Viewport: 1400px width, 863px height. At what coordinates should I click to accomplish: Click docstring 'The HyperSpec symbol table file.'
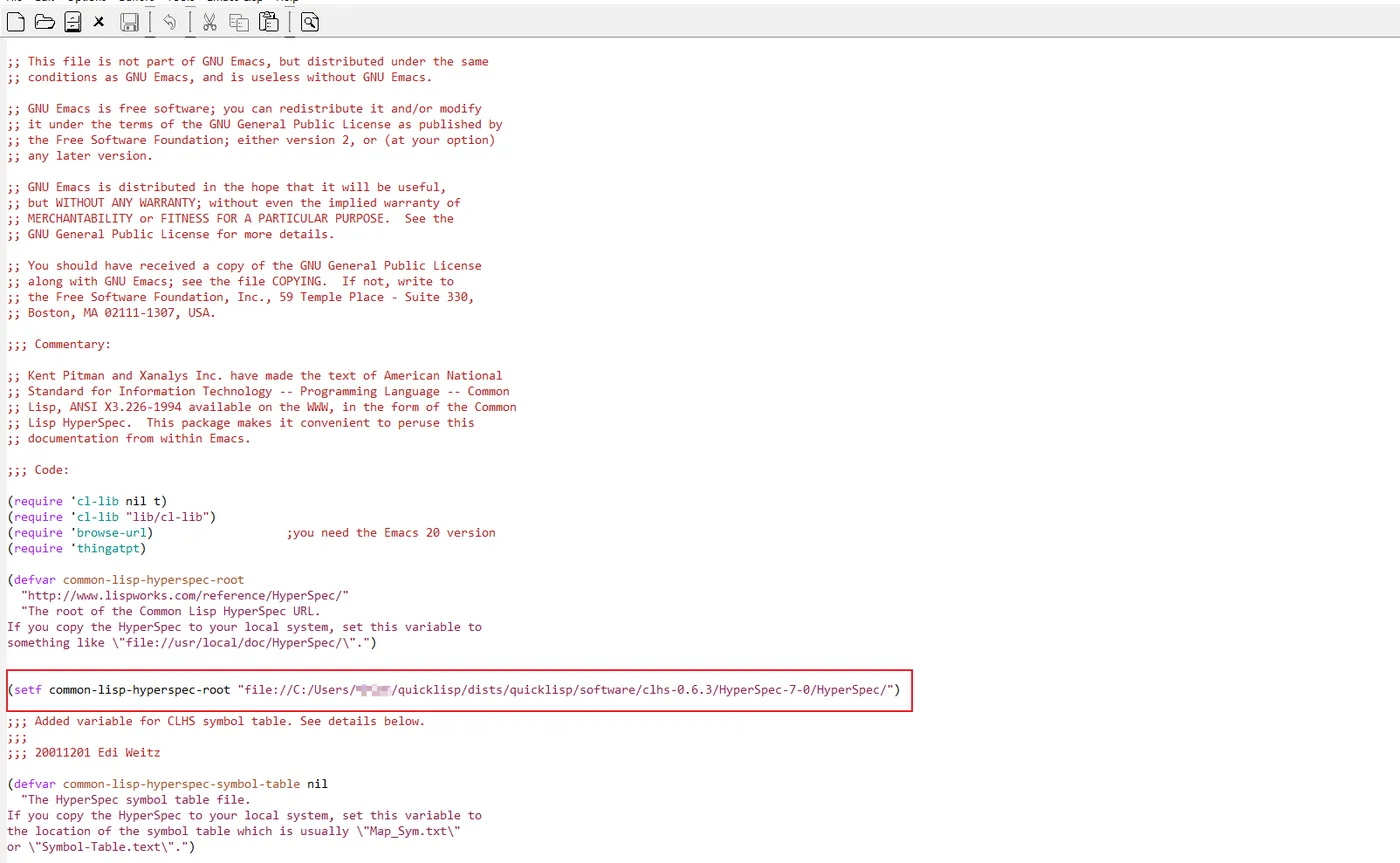(x=136, y=799)
